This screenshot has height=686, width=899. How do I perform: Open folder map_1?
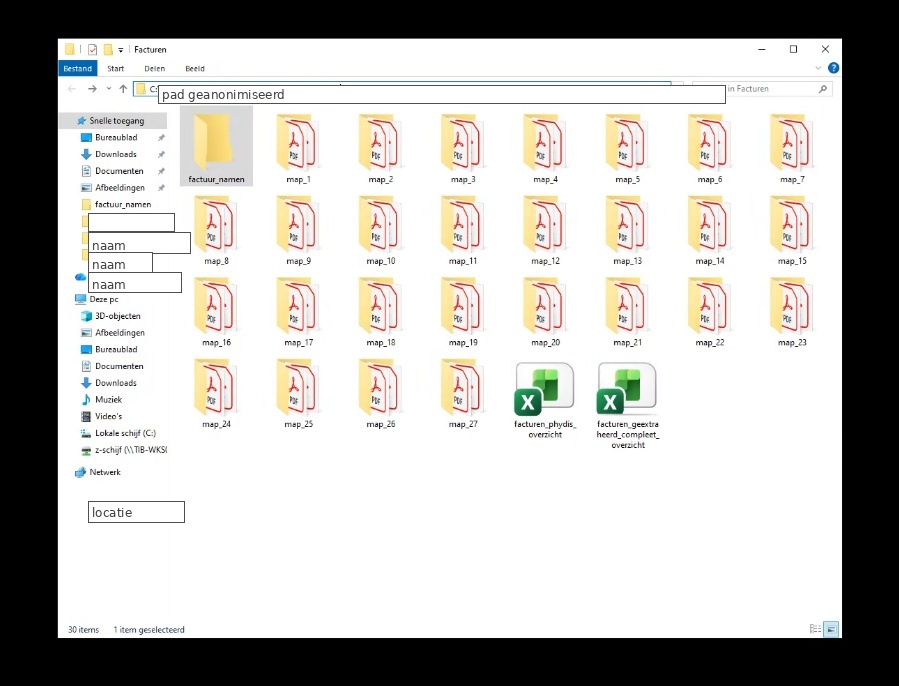coord(298,148)
